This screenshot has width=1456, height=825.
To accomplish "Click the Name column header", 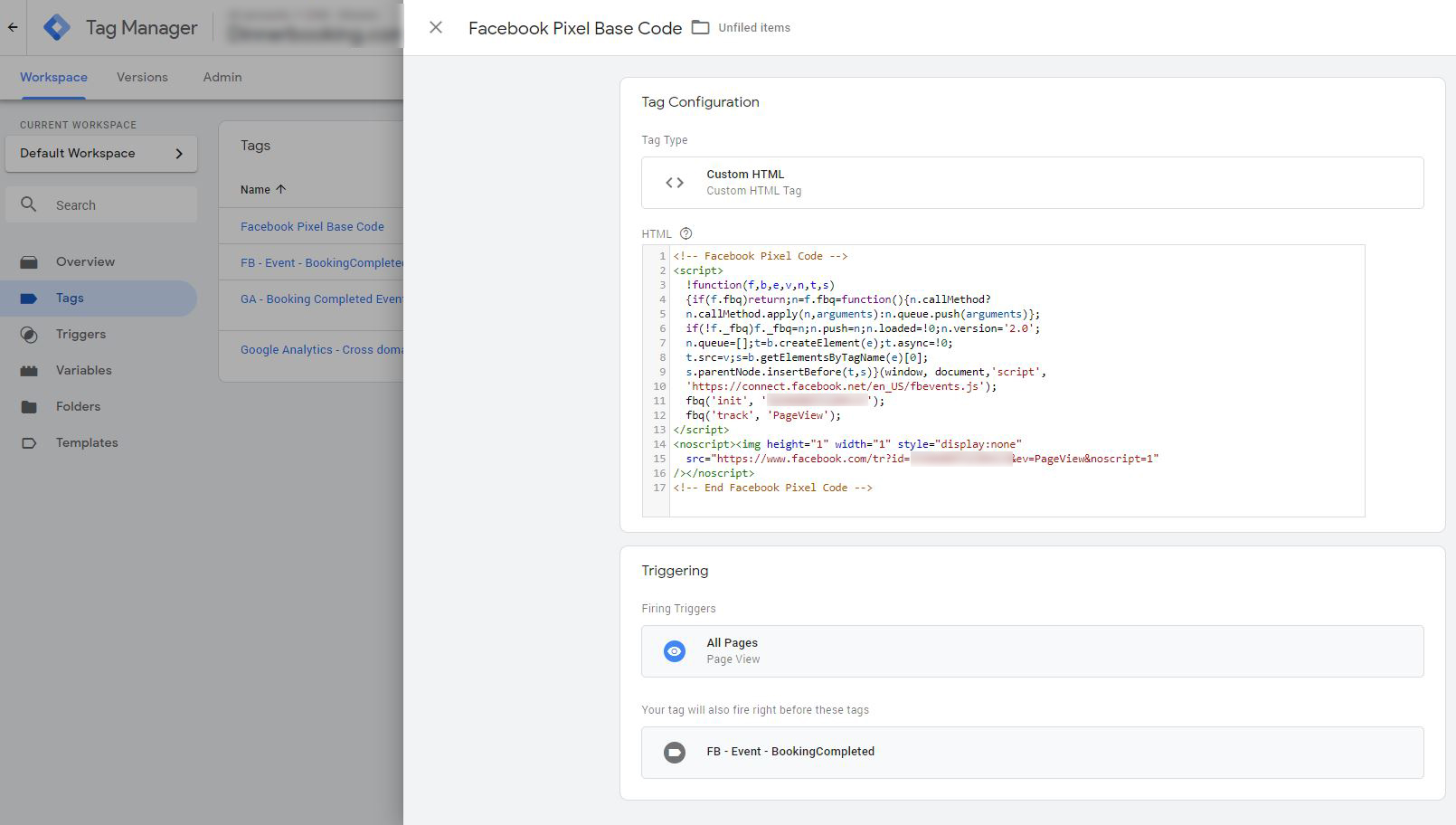I will [x=255, y=189].
